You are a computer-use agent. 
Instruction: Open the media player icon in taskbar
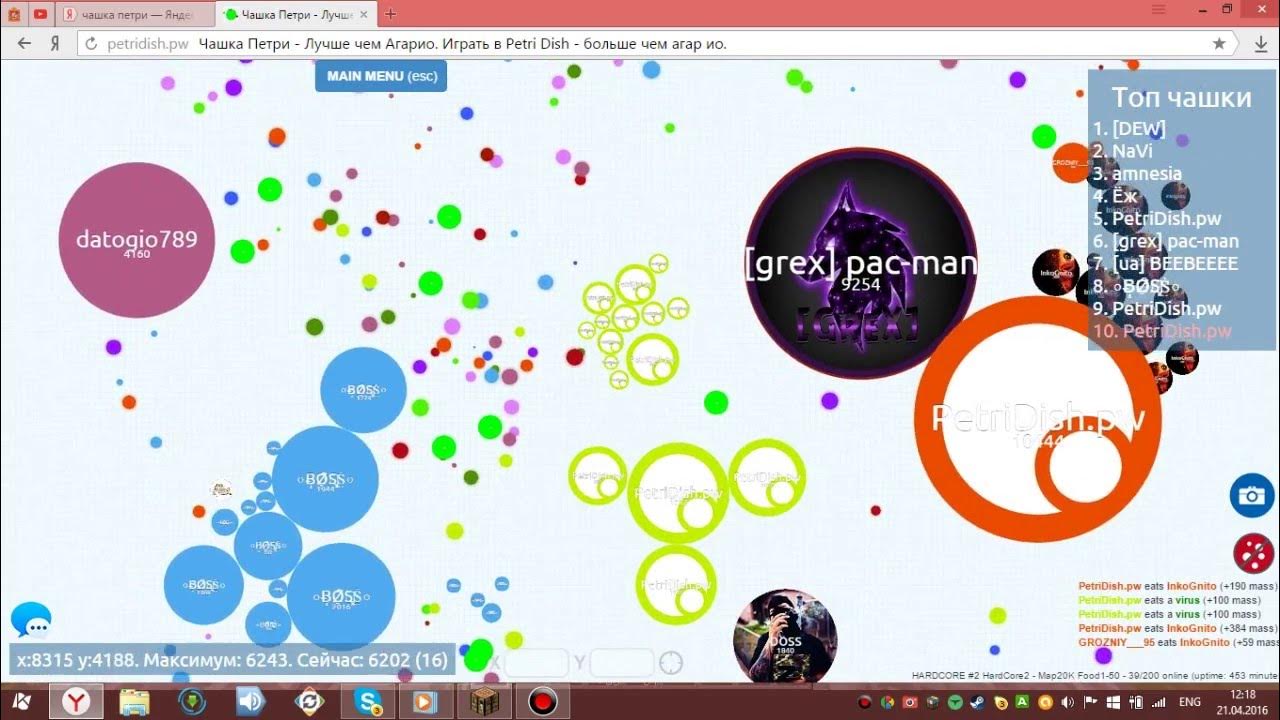(x=425, y=702)
